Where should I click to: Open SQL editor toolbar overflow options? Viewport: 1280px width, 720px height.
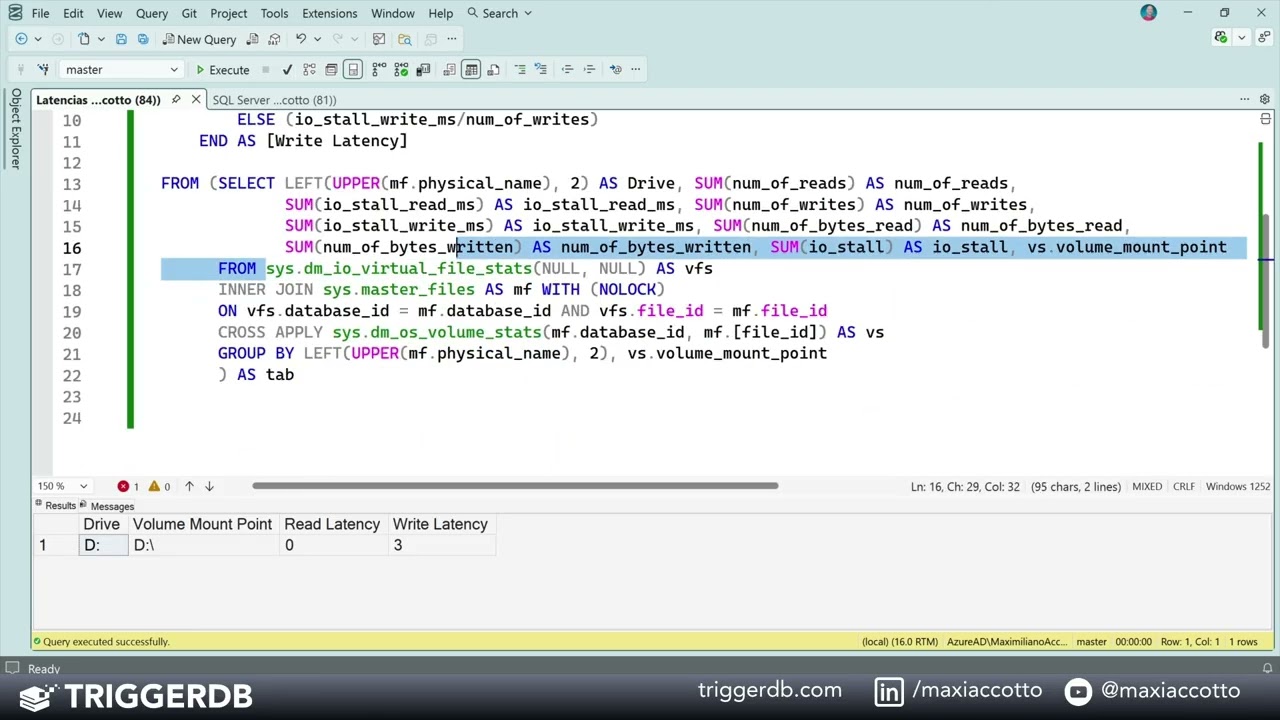tap(635, 69)
